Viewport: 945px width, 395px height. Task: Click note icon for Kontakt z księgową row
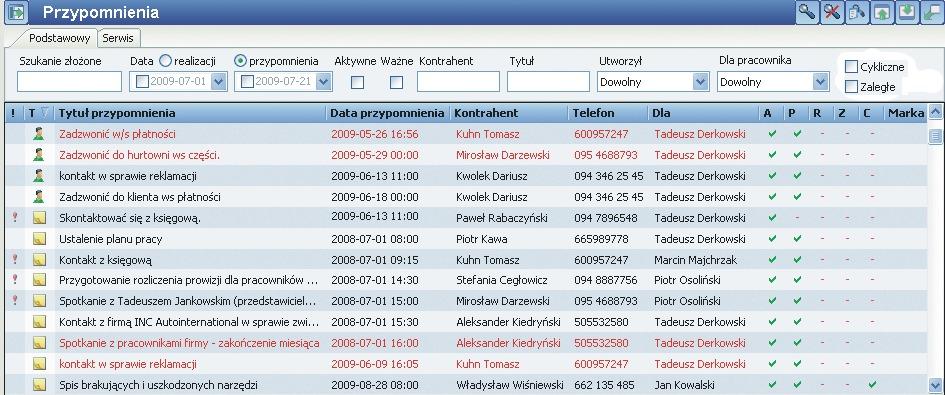point(39,260)
